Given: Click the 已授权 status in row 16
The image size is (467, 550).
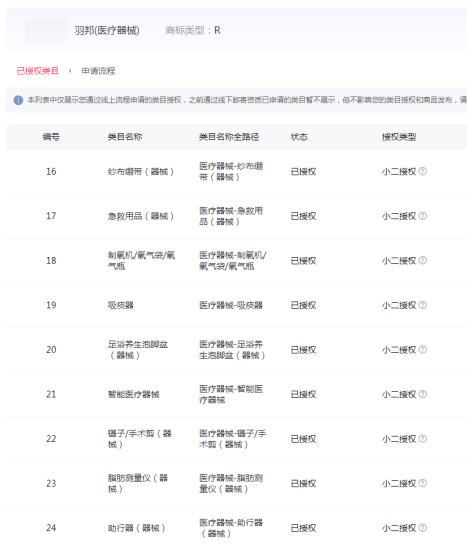Looking at the screenshot, I should click(x=303, y=172).
